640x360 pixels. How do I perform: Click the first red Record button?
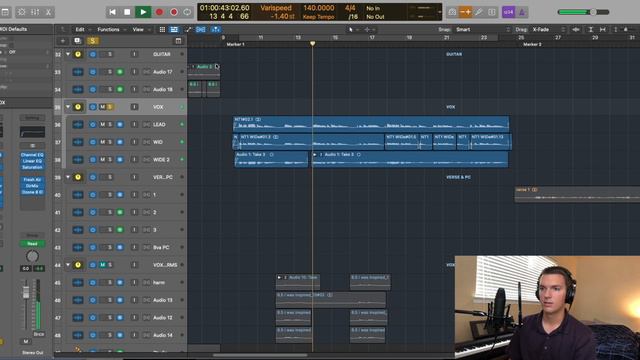tap(159, 12)
